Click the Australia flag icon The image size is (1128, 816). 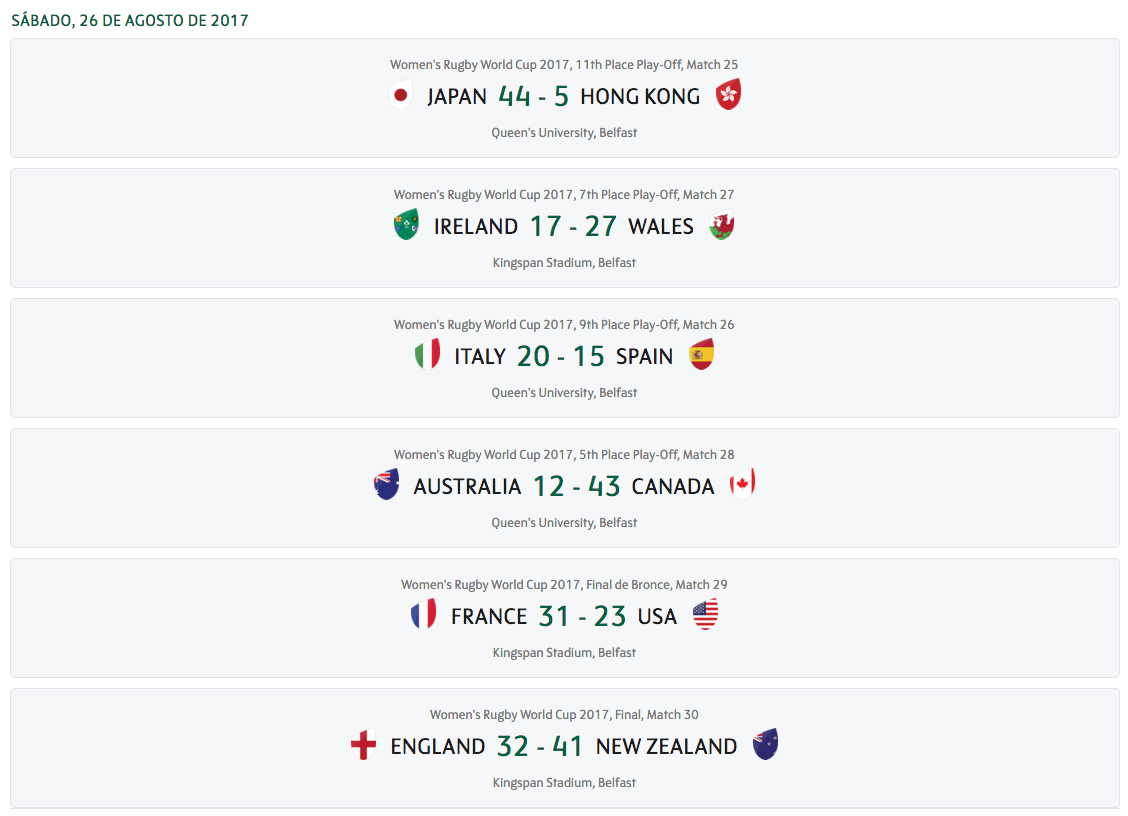tap(387, 485)
